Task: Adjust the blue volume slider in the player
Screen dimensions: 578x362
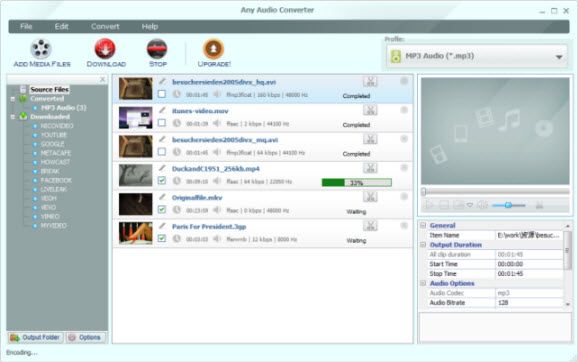Action: [x=509, y=205]
